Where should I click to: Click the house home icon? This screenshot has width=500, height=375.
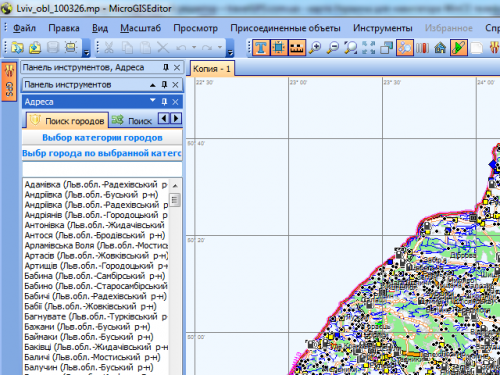(x=440, y=48)
